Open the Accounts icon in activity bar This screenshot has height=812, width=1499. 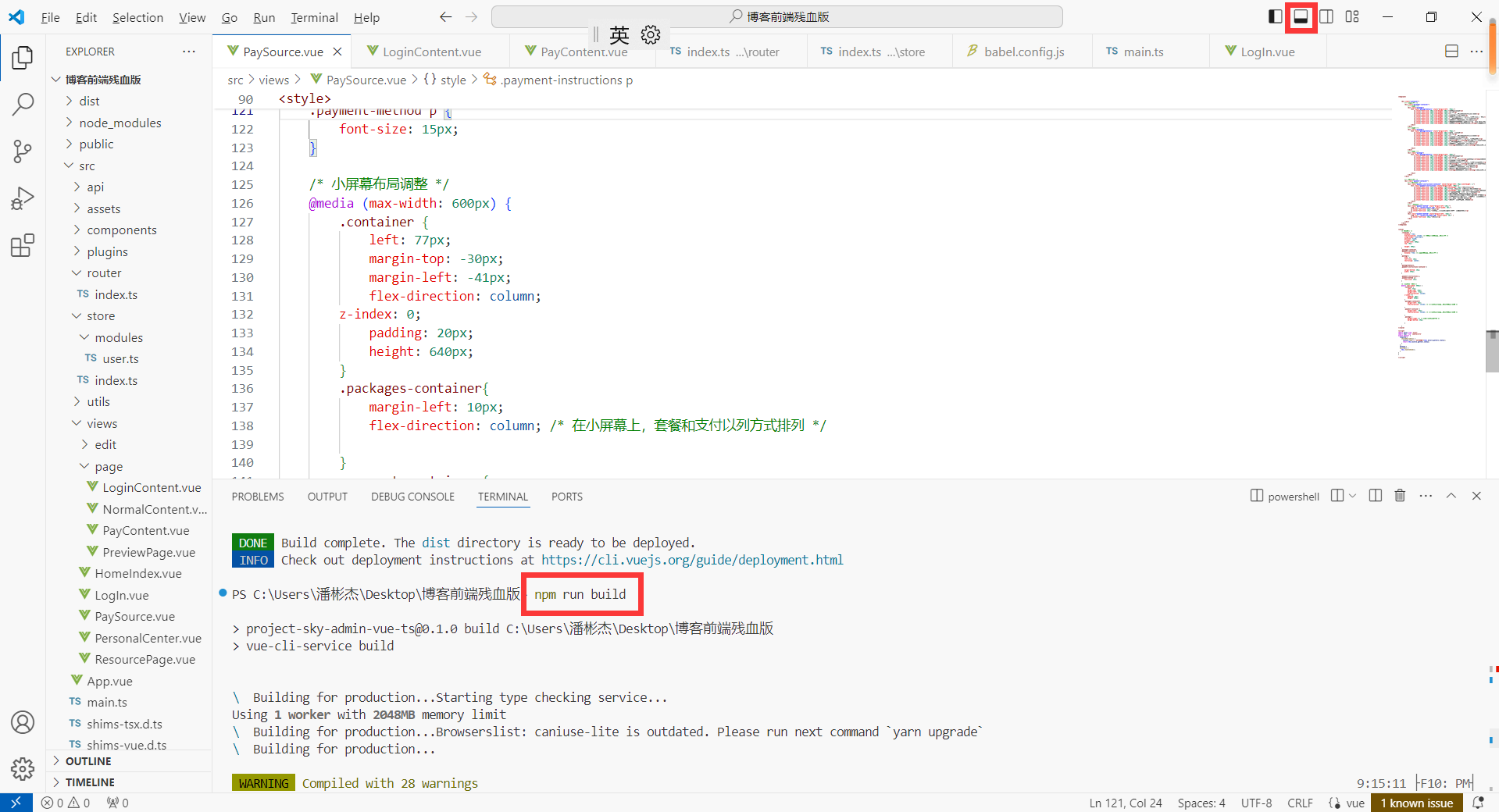[x=23, y=722]
